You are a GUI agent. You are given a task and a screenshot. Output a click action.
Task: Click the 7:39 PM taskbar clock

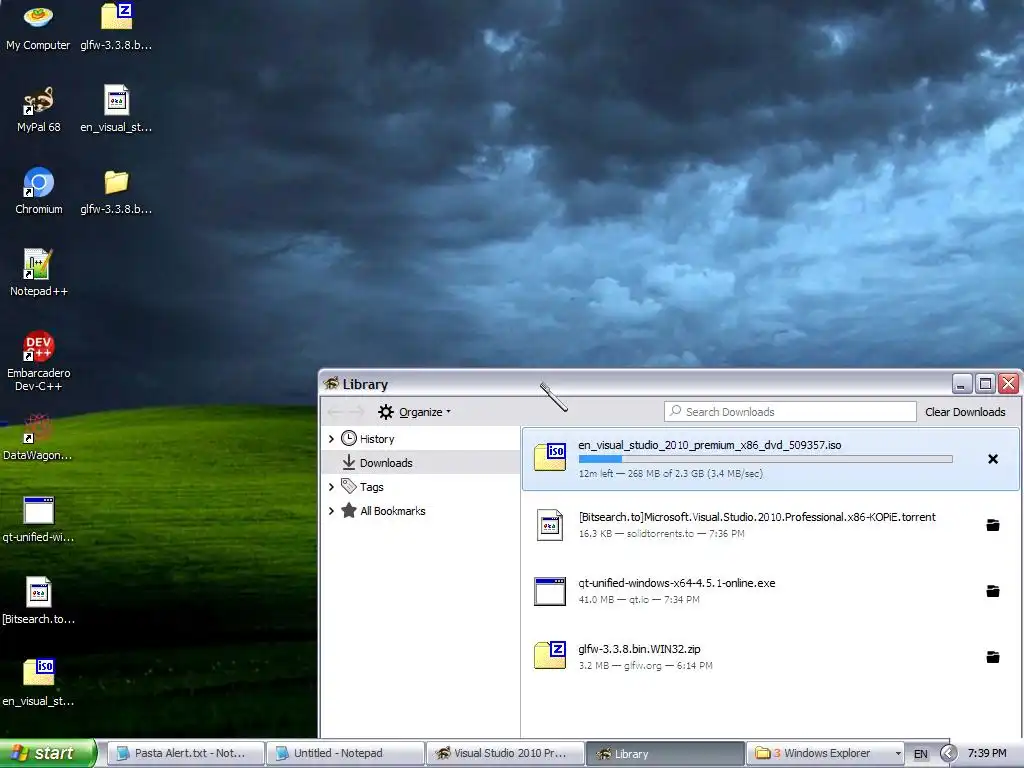(x=987, y=754)
